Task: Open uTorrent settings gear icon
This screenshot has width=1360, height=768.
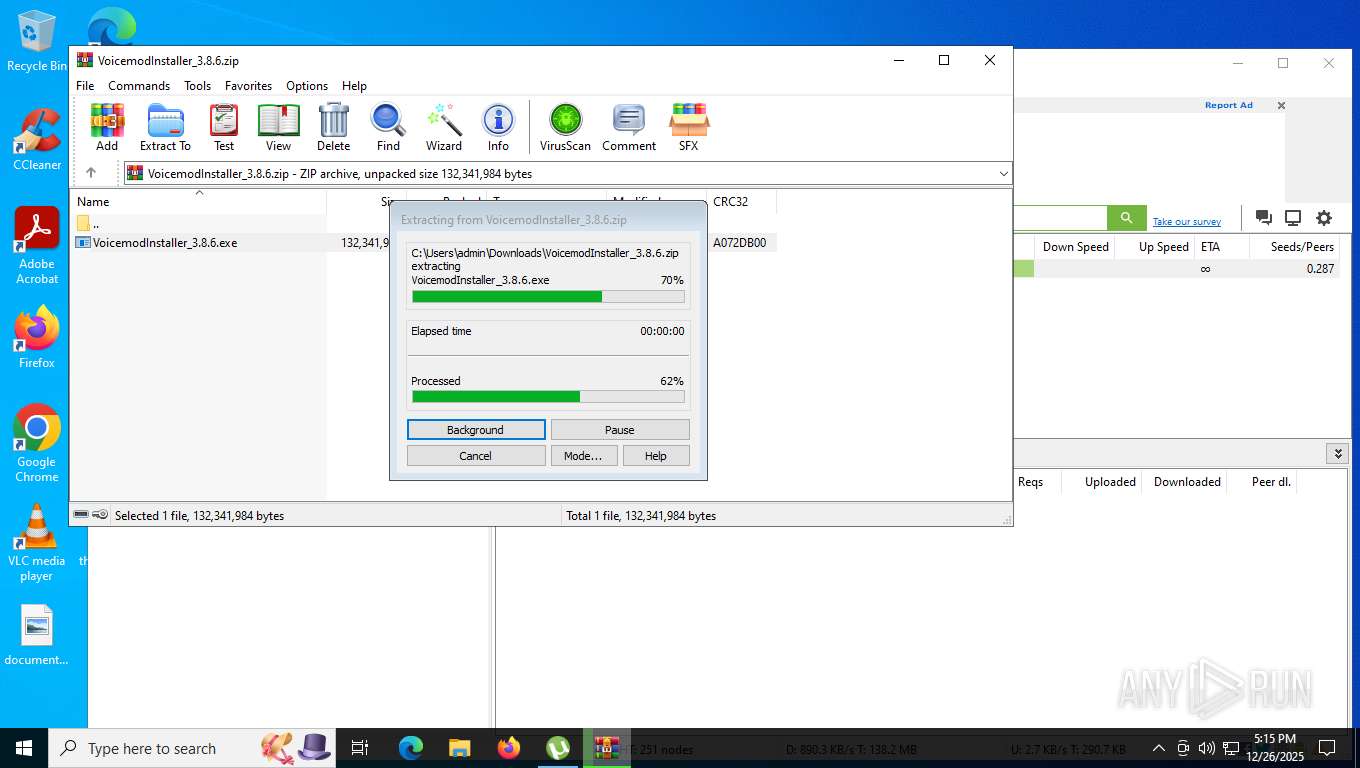Action: (1324, 218)
